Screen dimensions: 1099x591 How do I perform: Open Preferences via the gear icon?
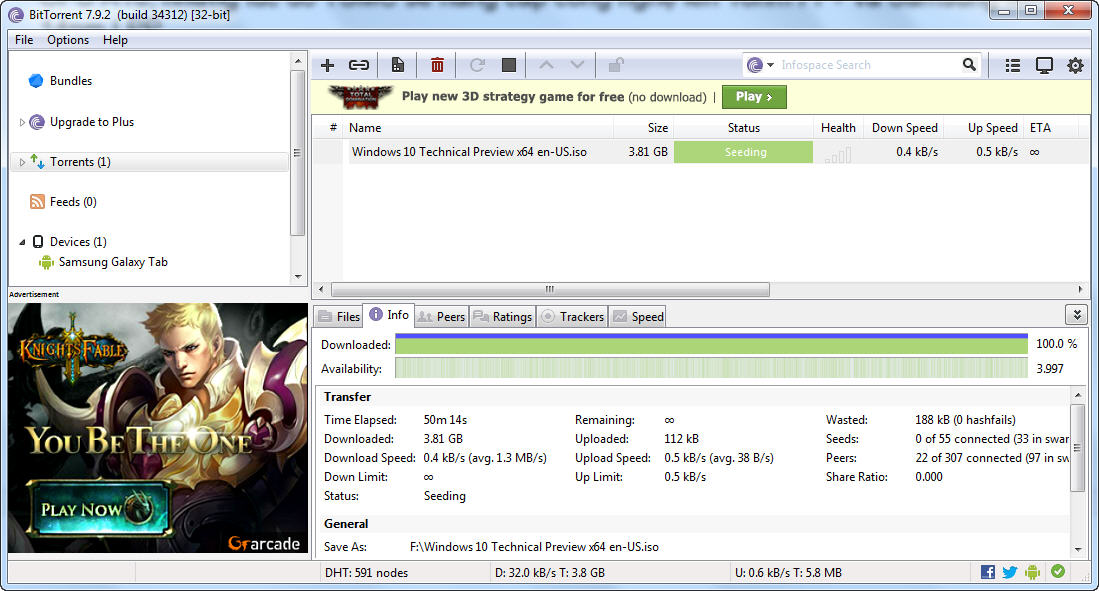(1075, 65)
